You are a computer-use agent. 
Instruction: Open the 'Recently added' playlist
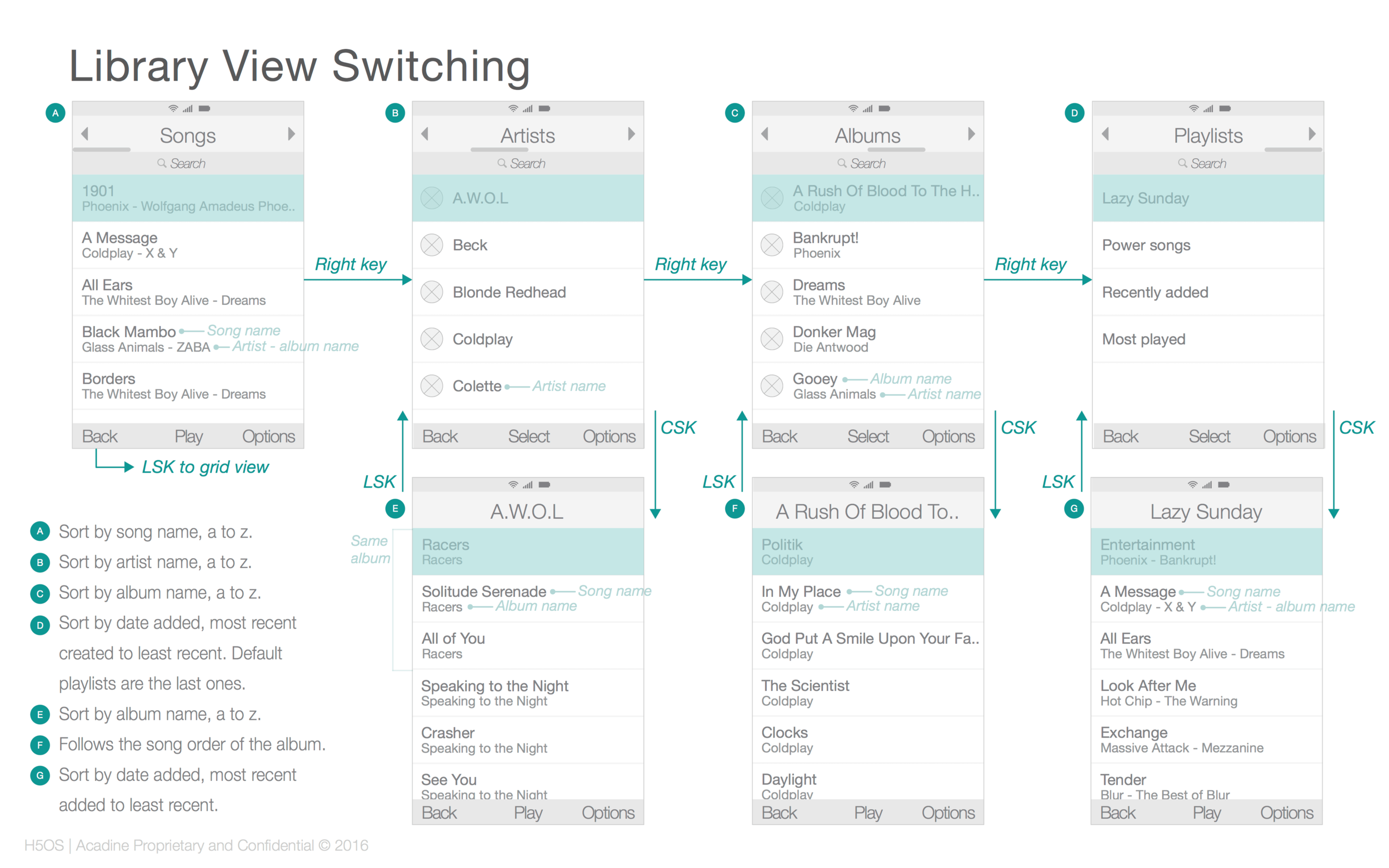pyautogui.click(x=1207, y=292)
